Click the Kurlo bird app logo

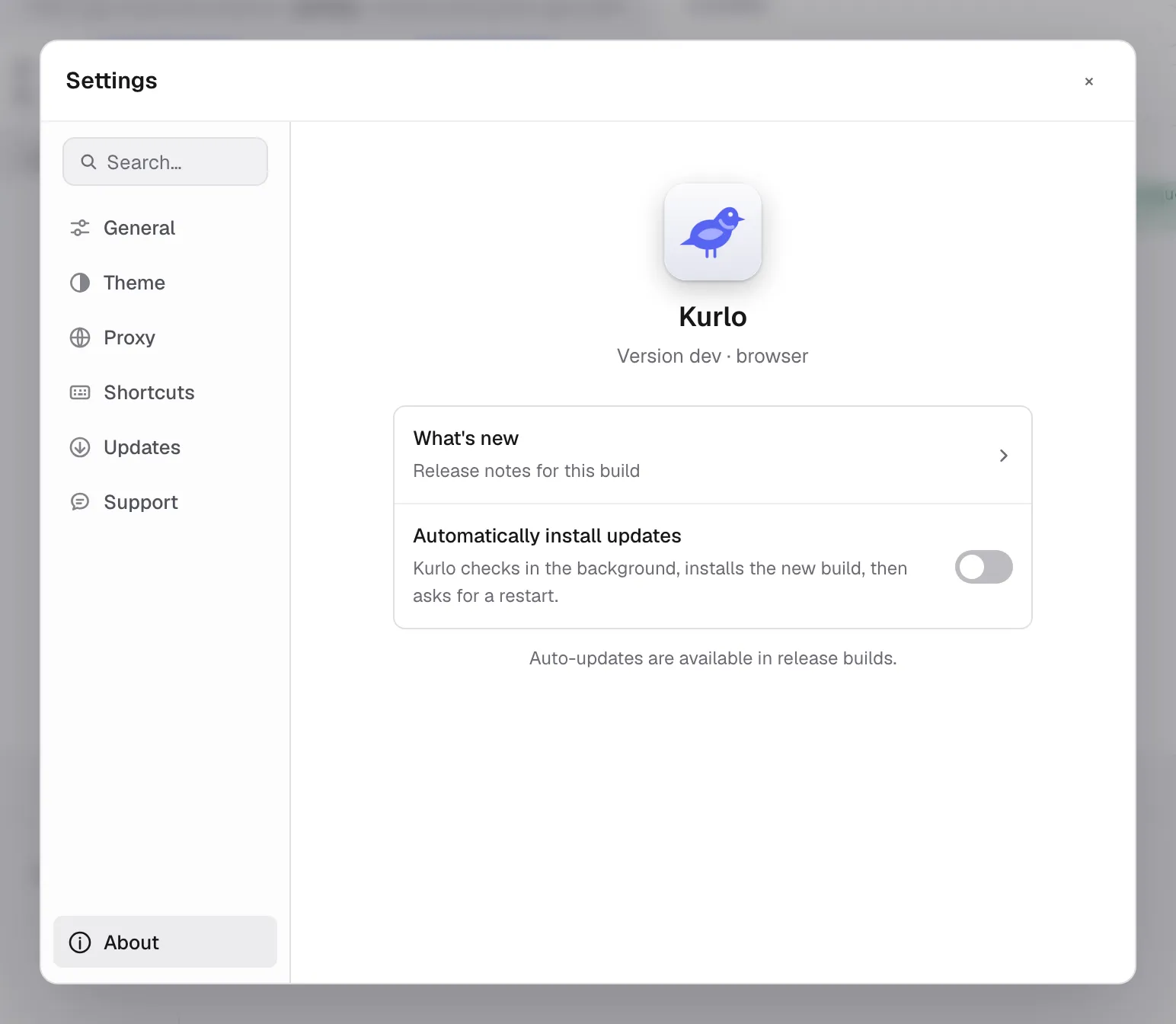coord(713,232)
